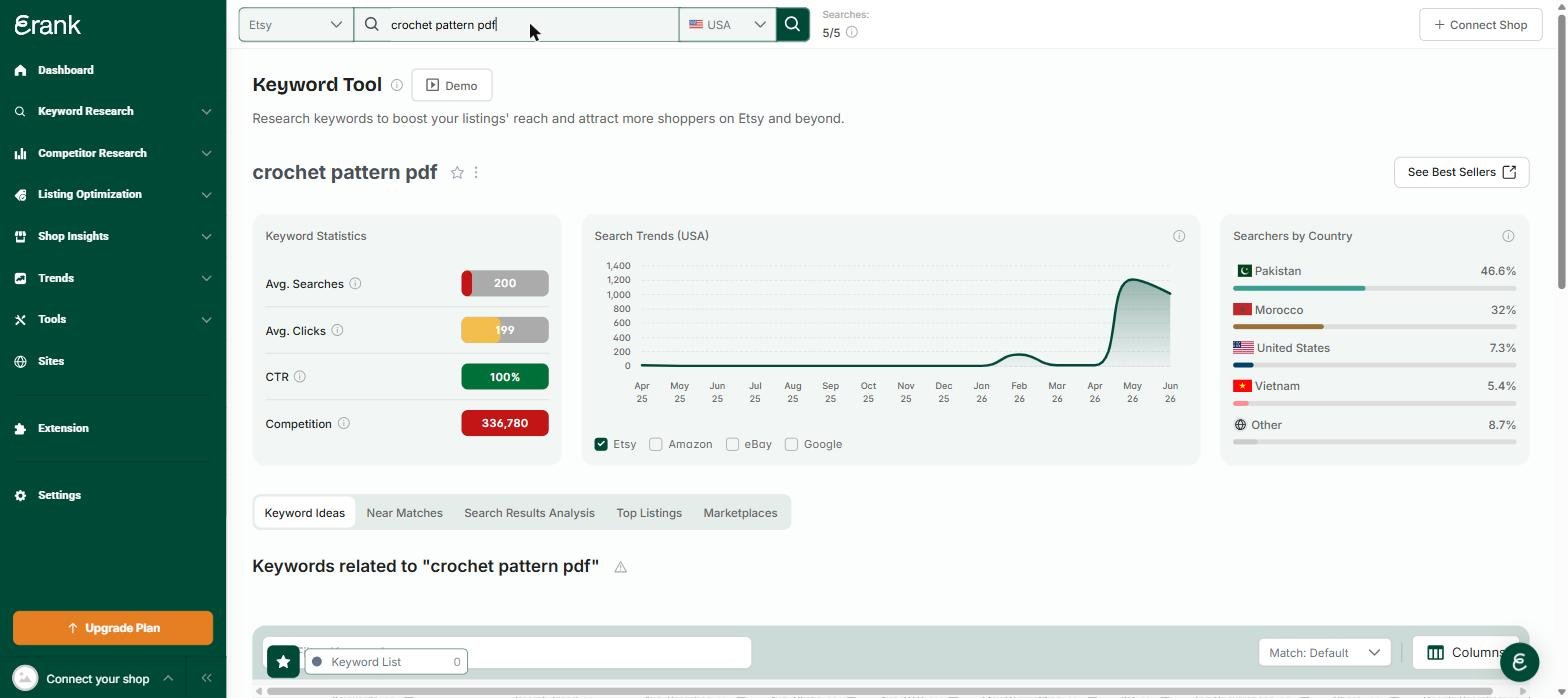
Task: Switch to the Top Listings tab
Action: click(x=649, y=513)
